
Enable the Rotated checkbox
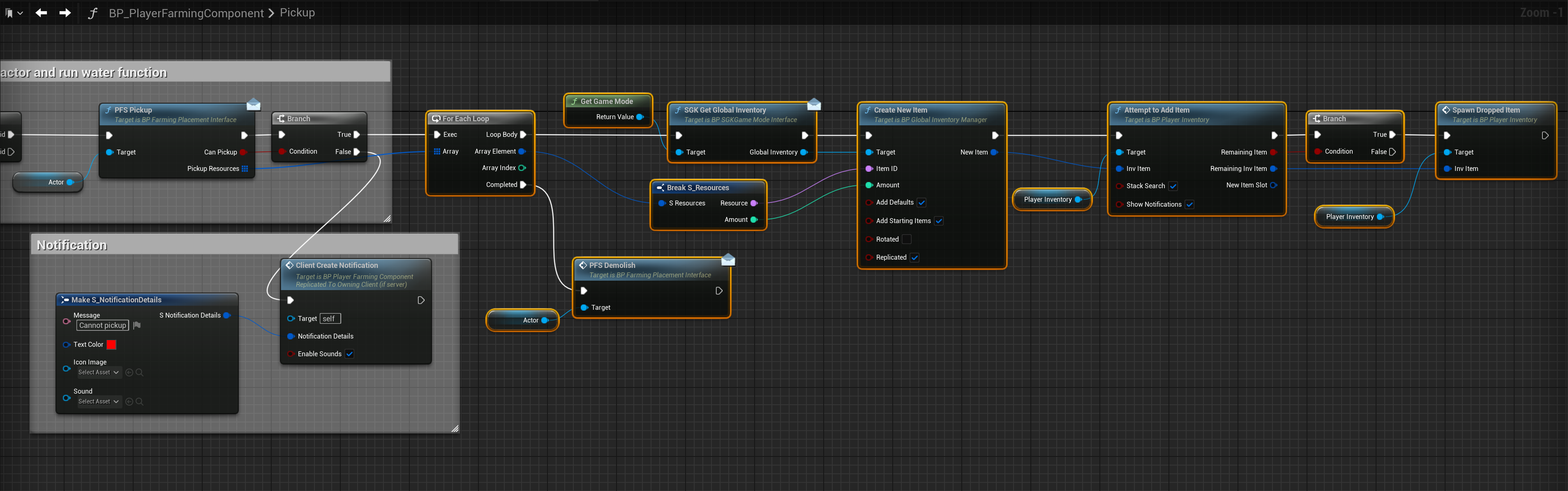906,239
